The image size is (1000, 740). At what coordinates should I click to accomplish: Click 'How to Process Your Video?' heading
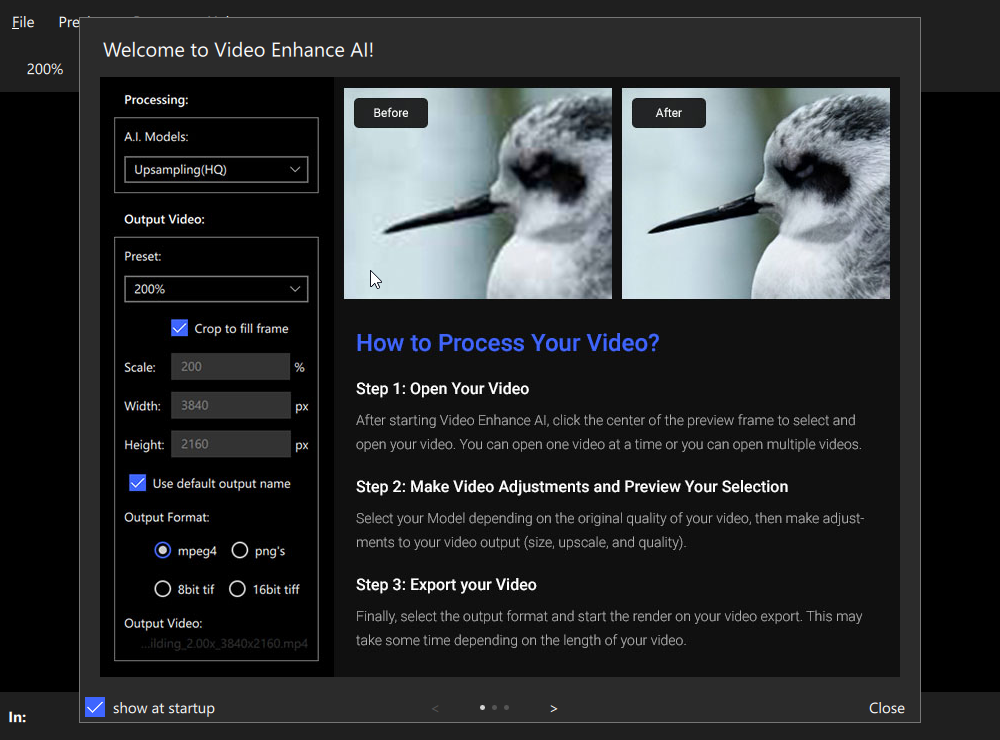click(508, 343)
